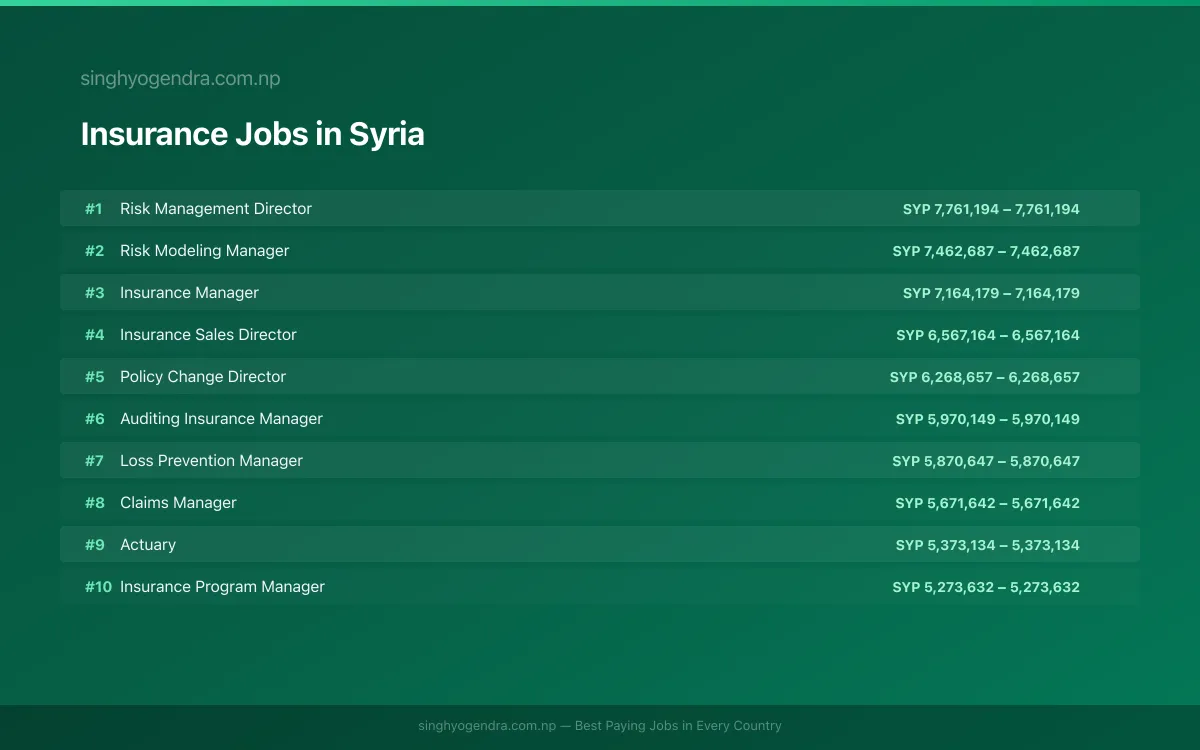Click salary SYP 5,970,149 – 5,970,149
Screen dimensions: 1200x750
(x=988, y=419)
